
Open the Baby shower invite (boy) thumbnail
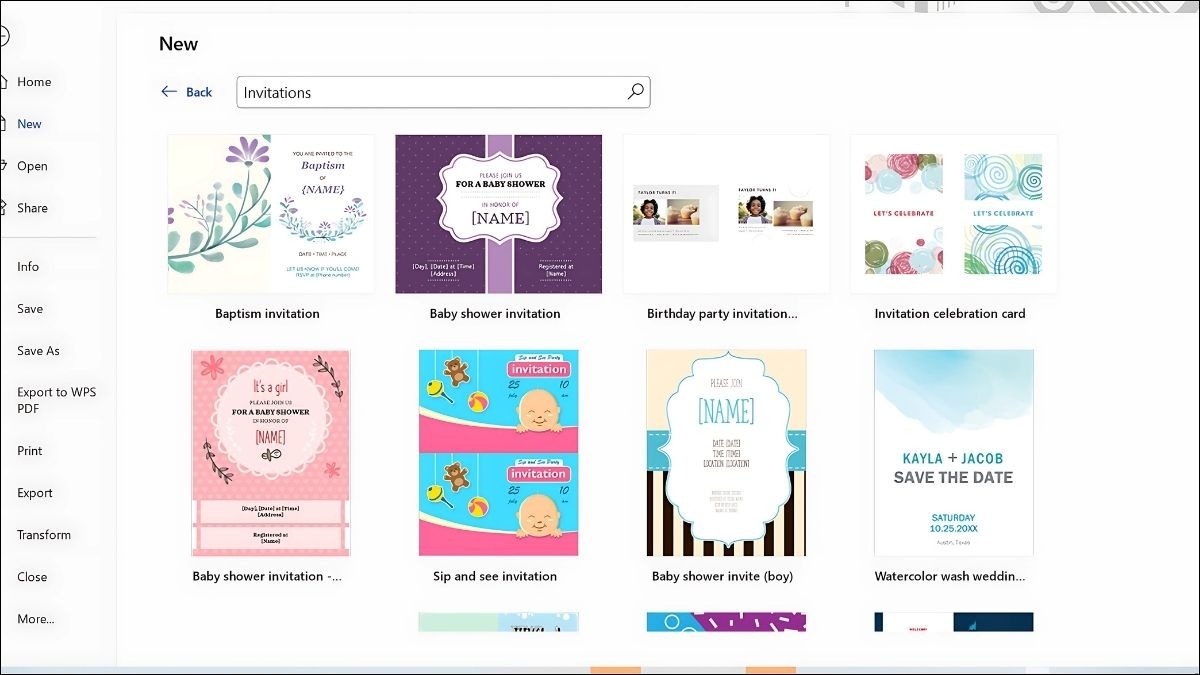coord(726,452)
